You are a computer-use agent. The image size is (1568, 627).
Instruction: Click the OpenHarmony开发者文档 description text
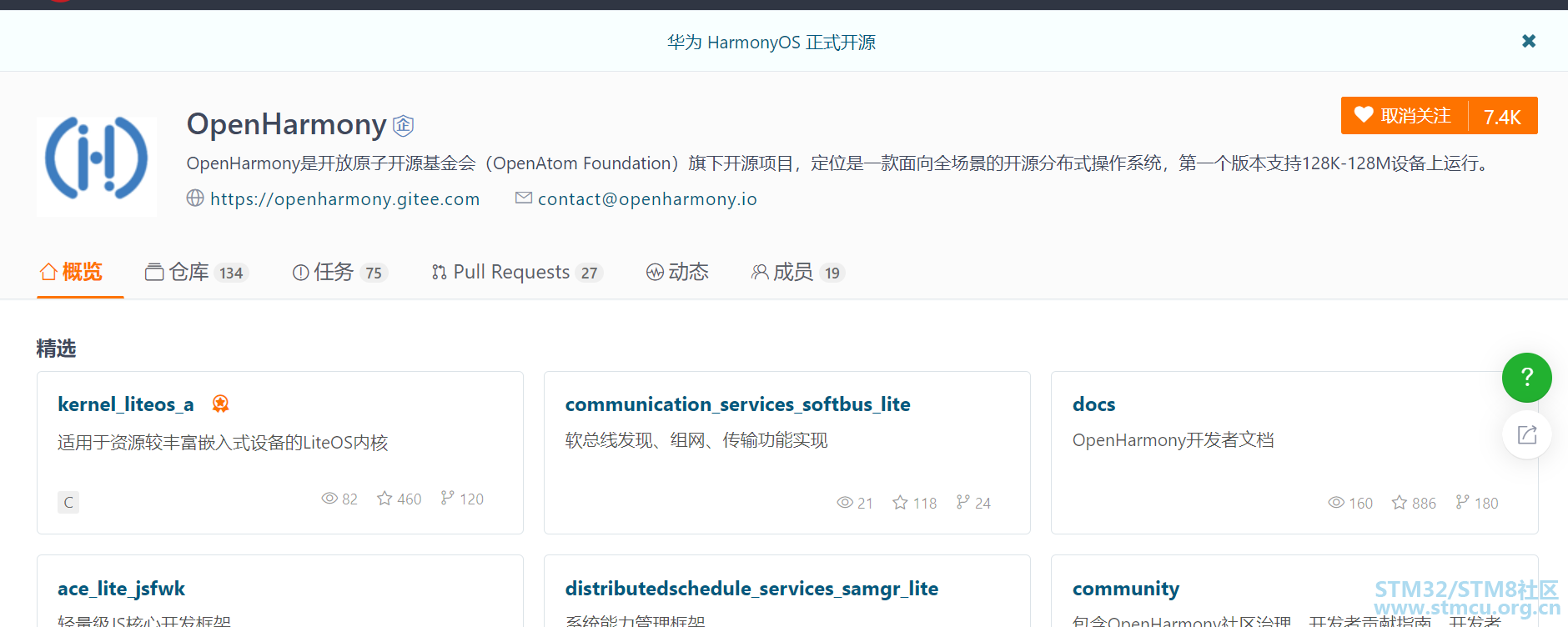coord(1173,440)
